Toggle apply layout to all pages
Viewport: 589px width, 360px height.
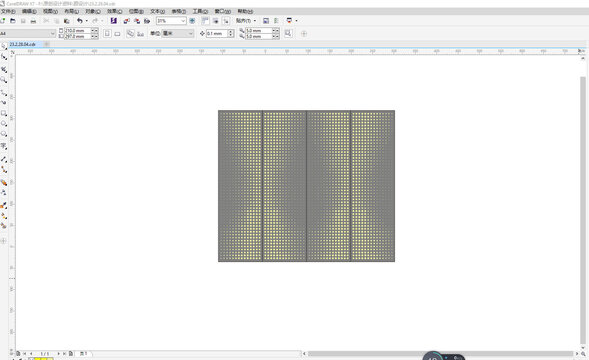130,33
